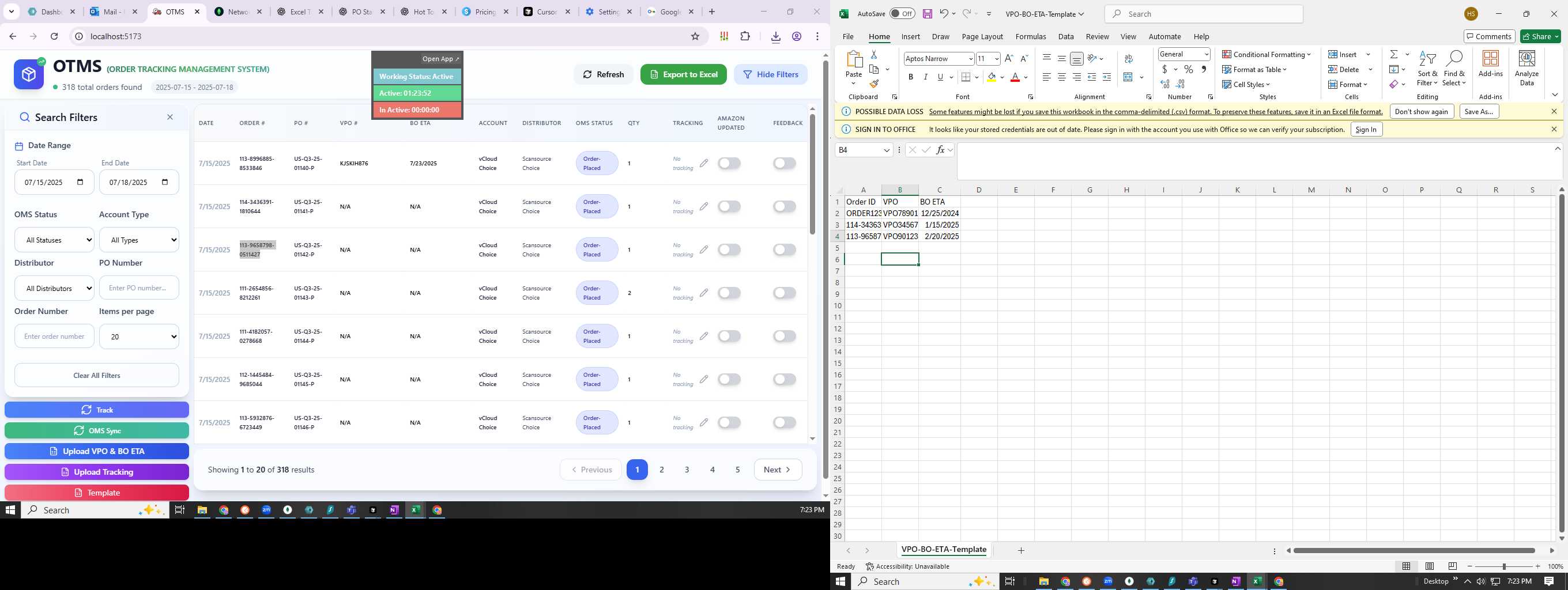Select the Format Painter brush icon
The width and height of the screenshot is (1568, 590).
[x=874, y=84]
